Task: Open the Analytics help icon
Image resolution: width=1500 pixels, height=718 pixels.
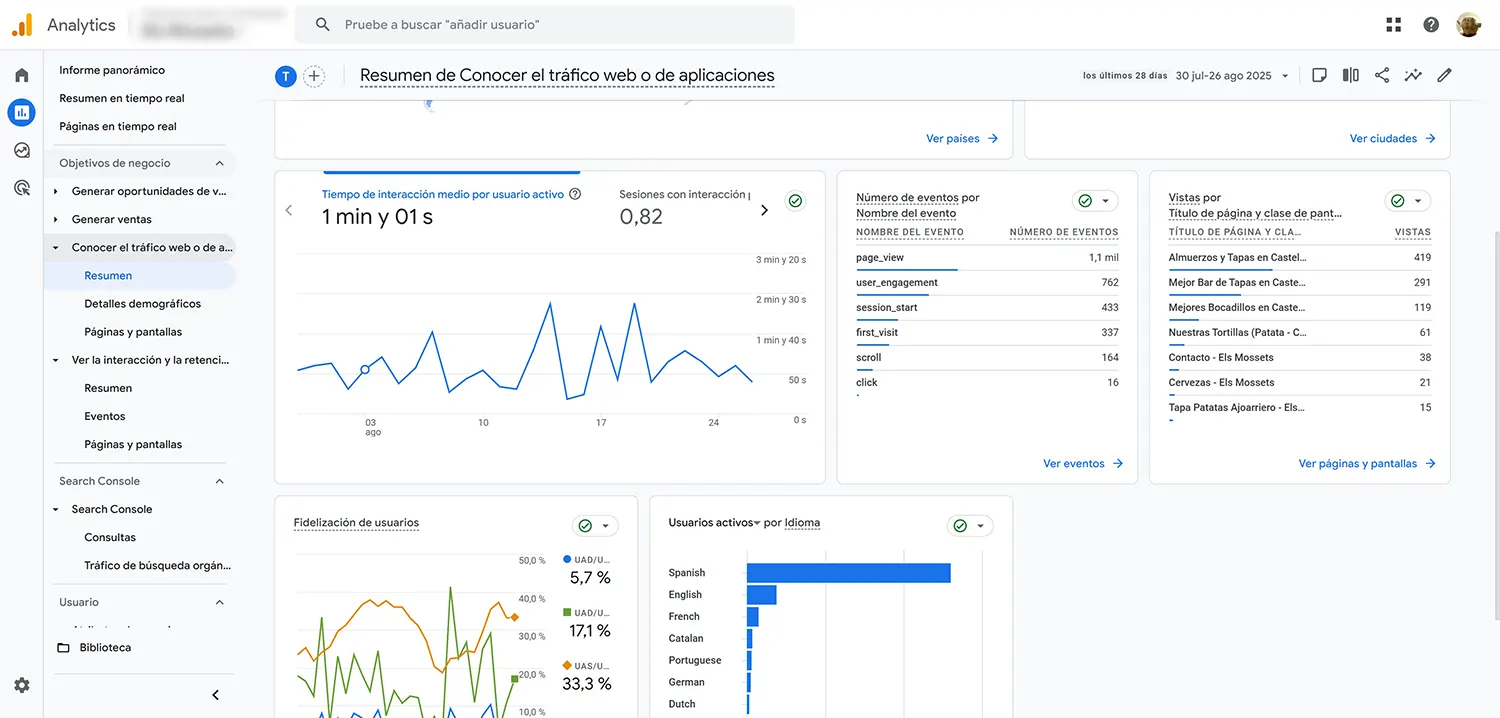Action: coord(1430,24)
